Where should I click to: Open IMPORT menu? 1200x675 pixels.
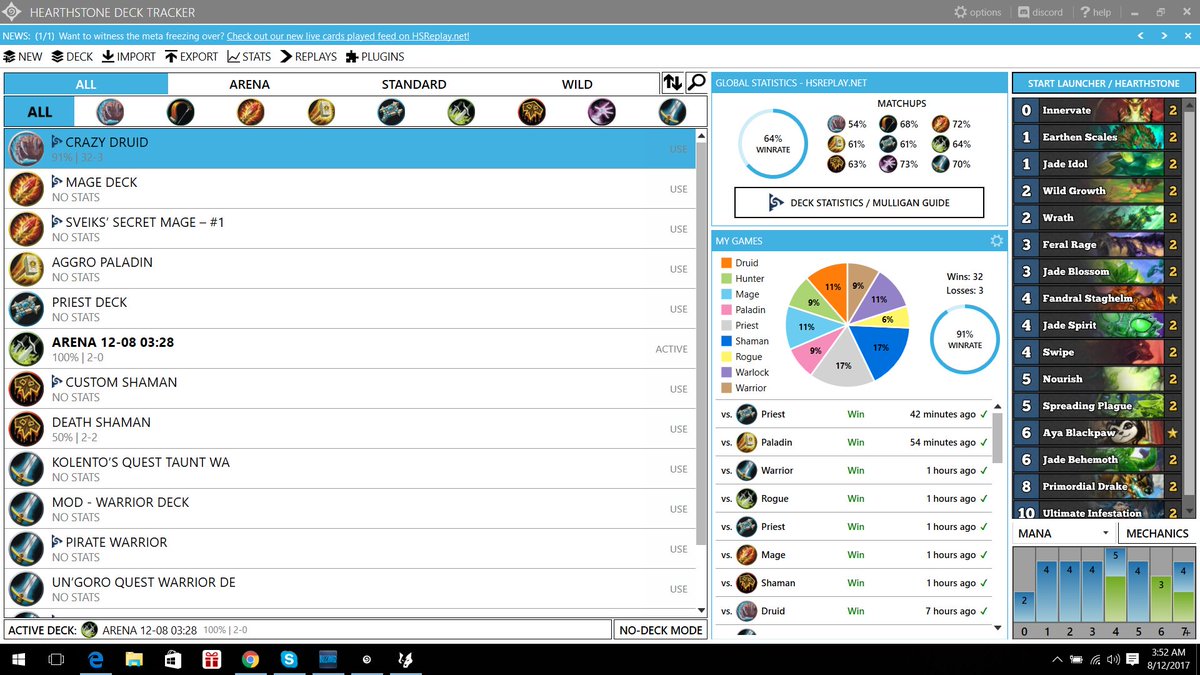click(129, 57)
